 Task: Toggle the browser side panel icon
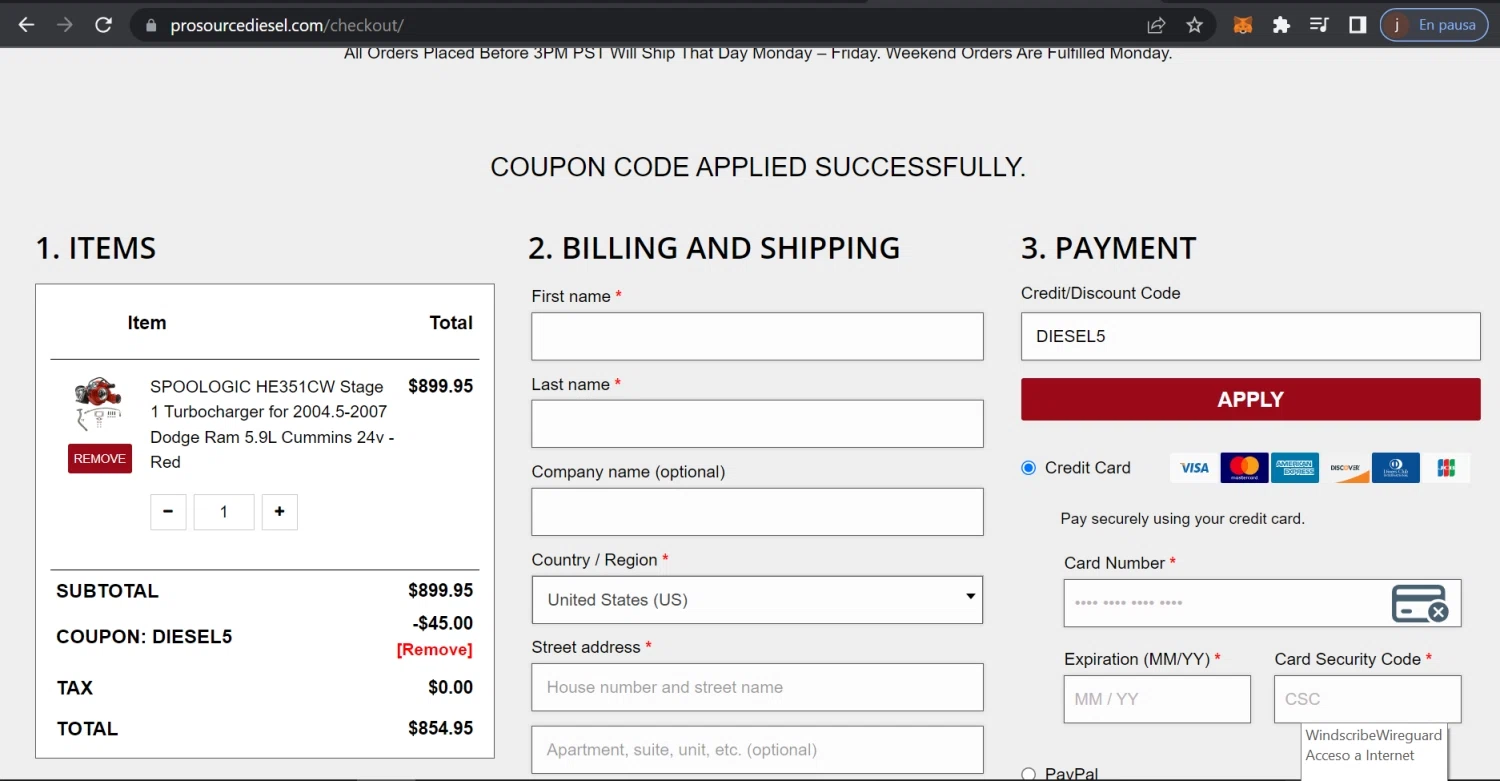click(x=1357, y=25)
